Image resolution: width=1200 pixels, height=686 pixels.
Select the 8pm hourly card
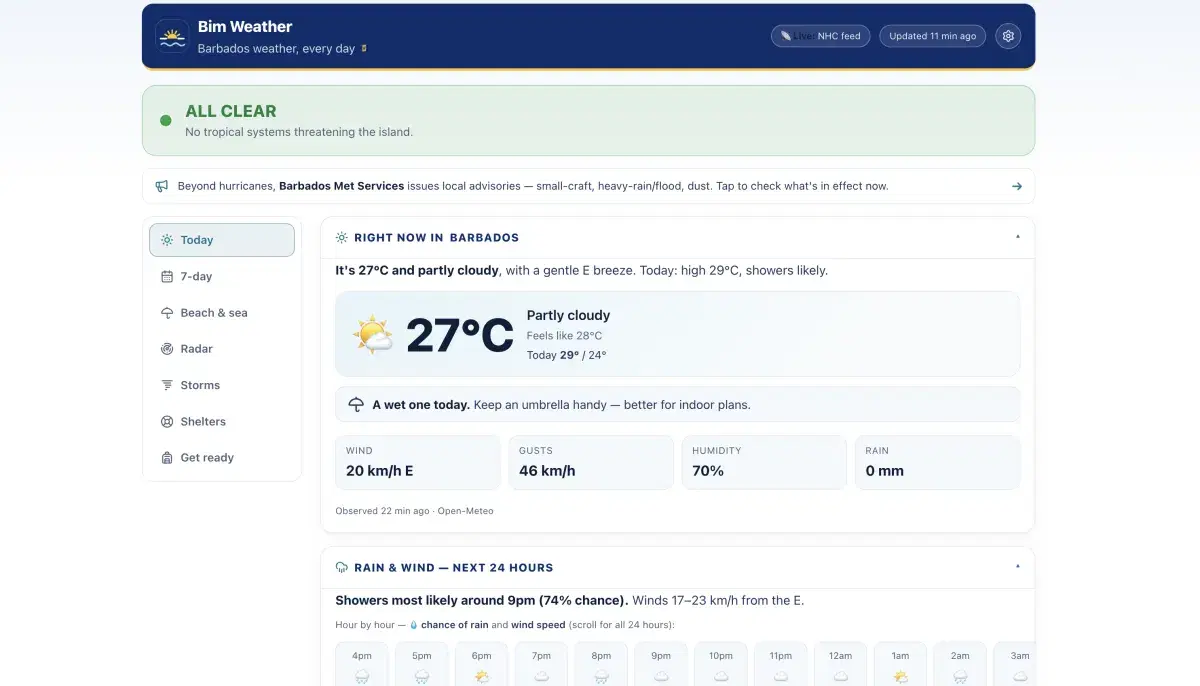tap(601, 664)
